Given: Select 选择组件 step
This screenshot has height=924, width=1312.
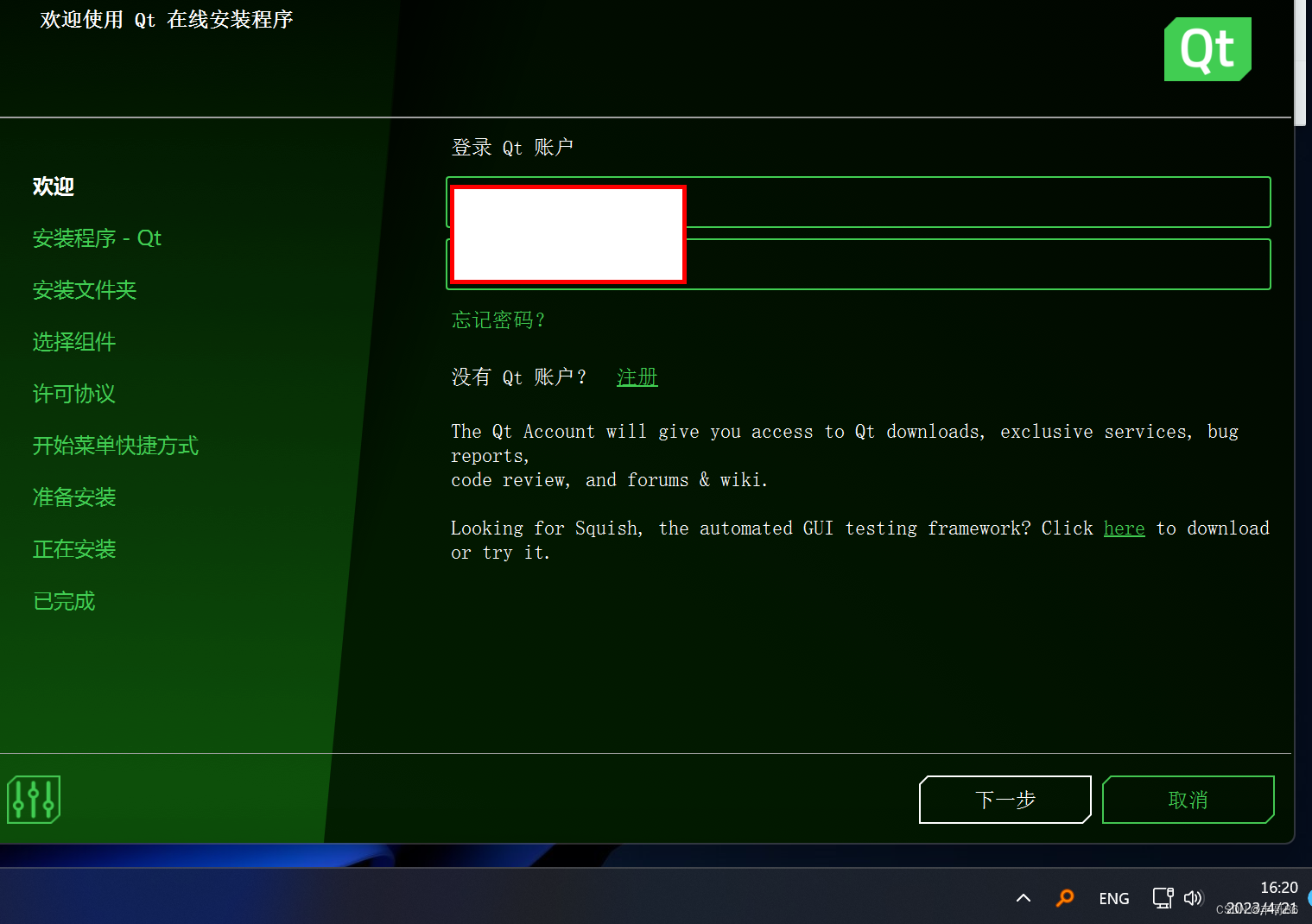Looking at the screenshot, I should click(x=74, y=342).
